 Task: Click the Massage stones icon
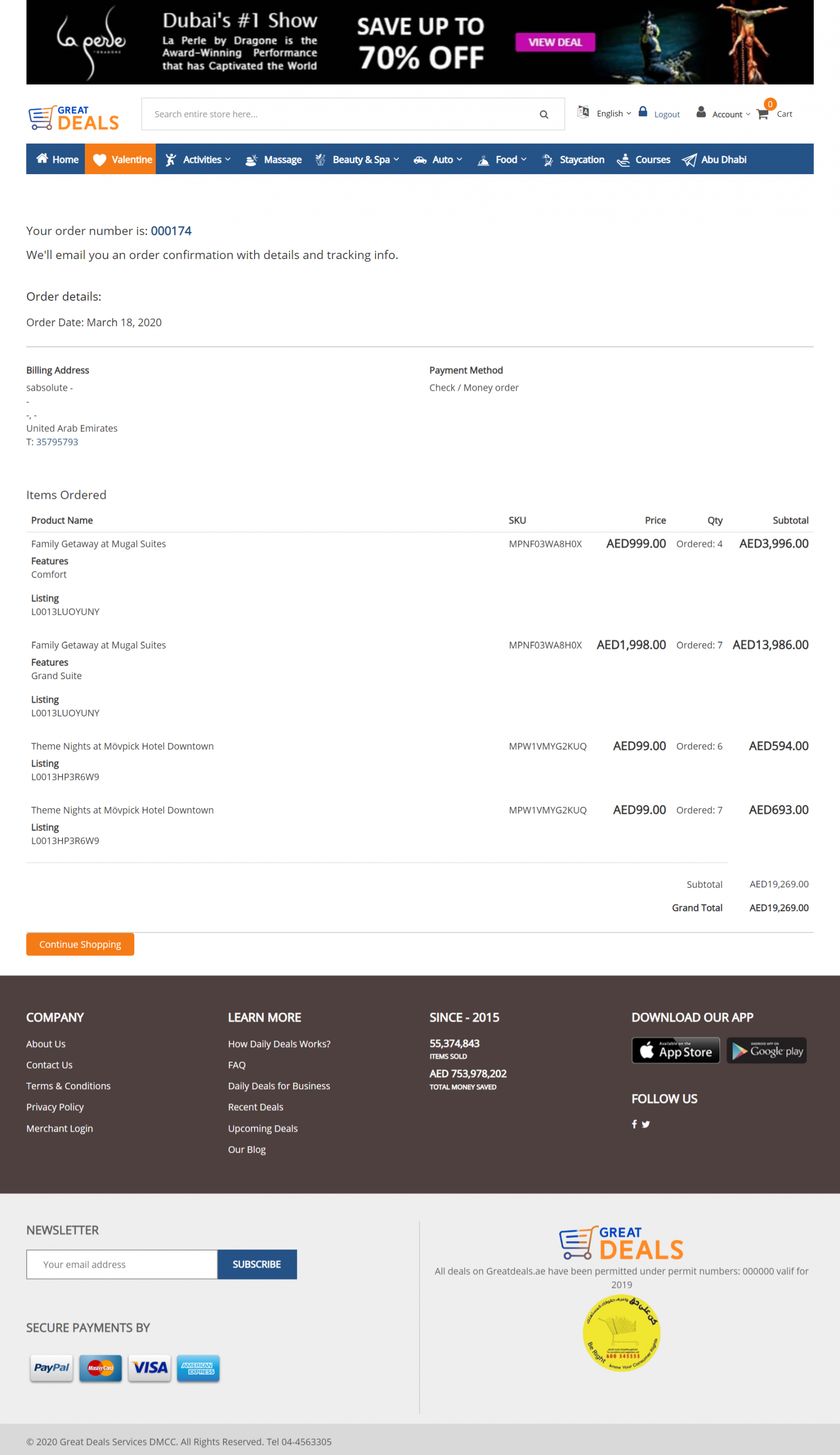coord(251,160)
